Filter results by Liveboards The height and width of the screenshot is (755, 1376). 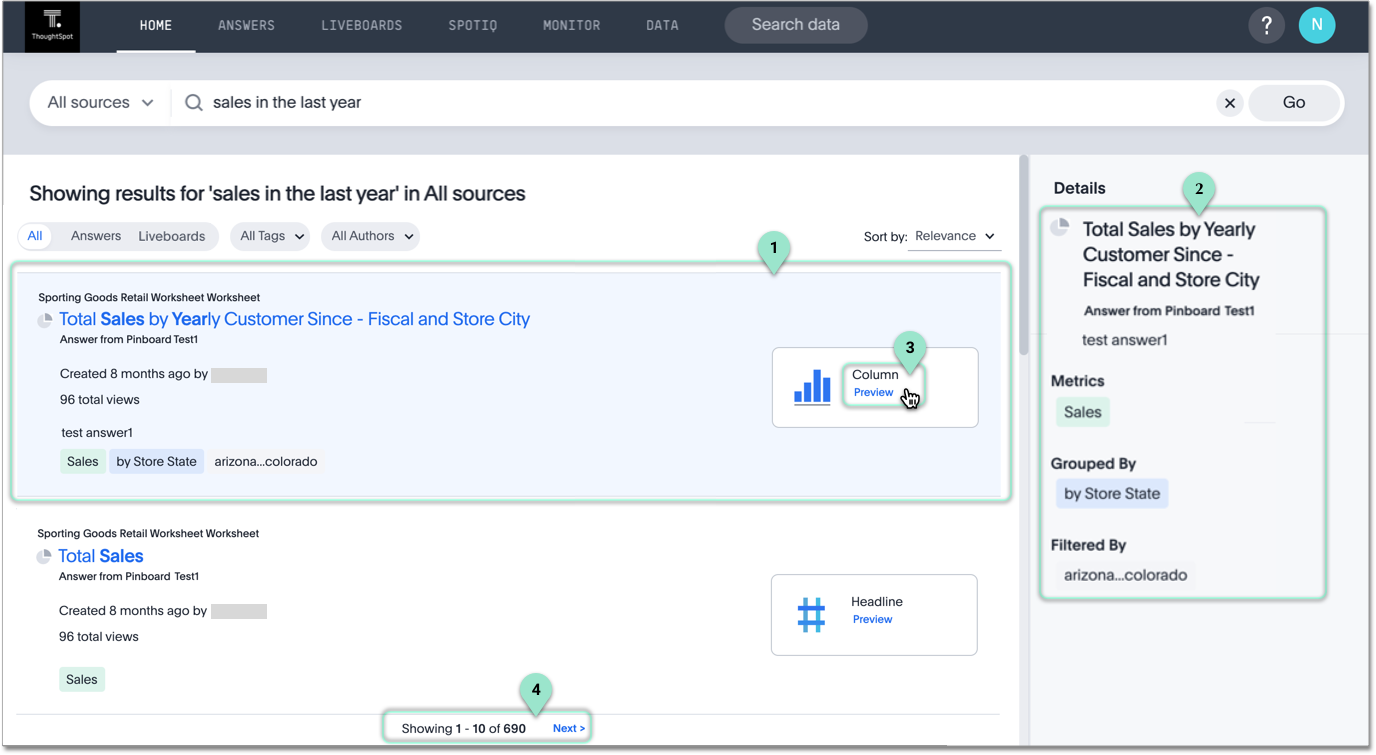pos(171,236)
